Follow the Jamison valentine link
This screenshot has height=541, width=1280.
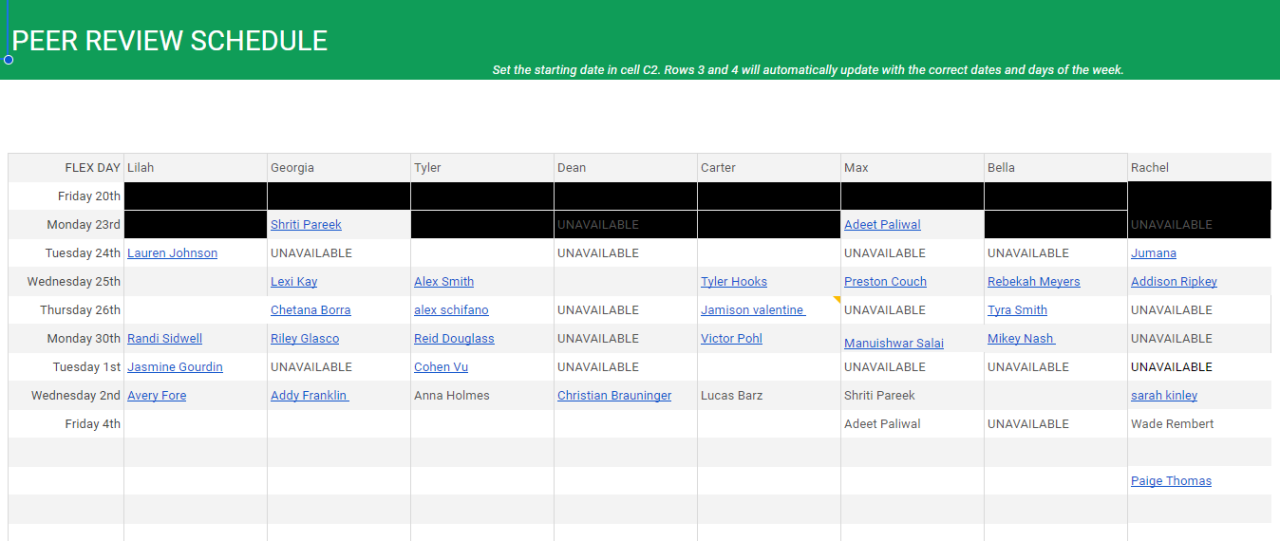click(752, 310)
